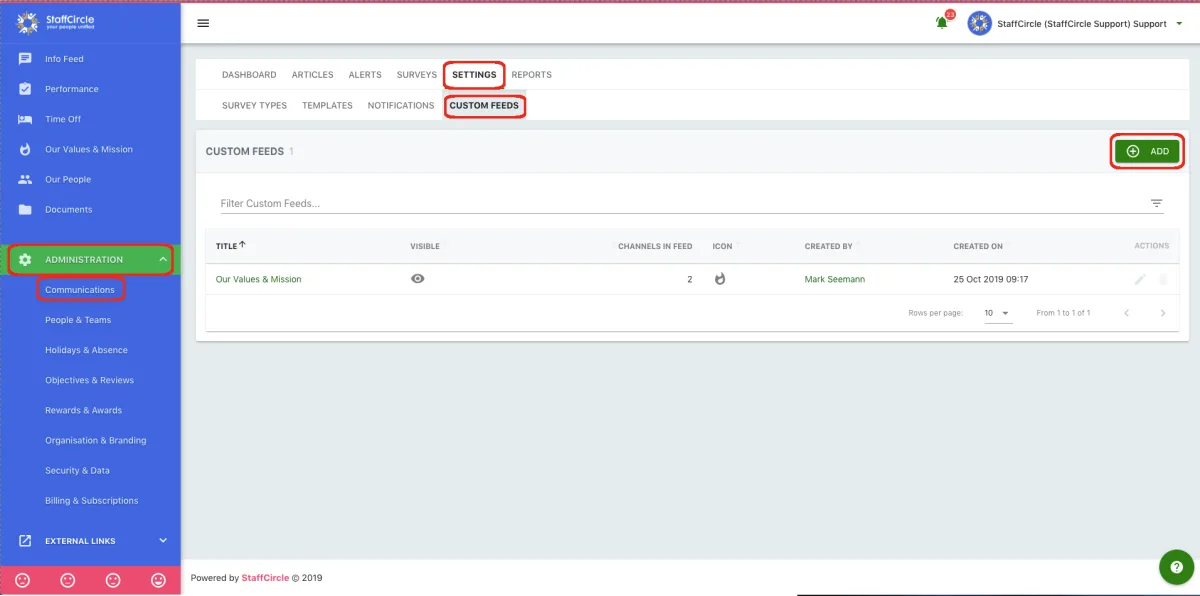Open the Mark Seemann creator link
This screenshot has height=596, width=1200.
tap(835, 279)
